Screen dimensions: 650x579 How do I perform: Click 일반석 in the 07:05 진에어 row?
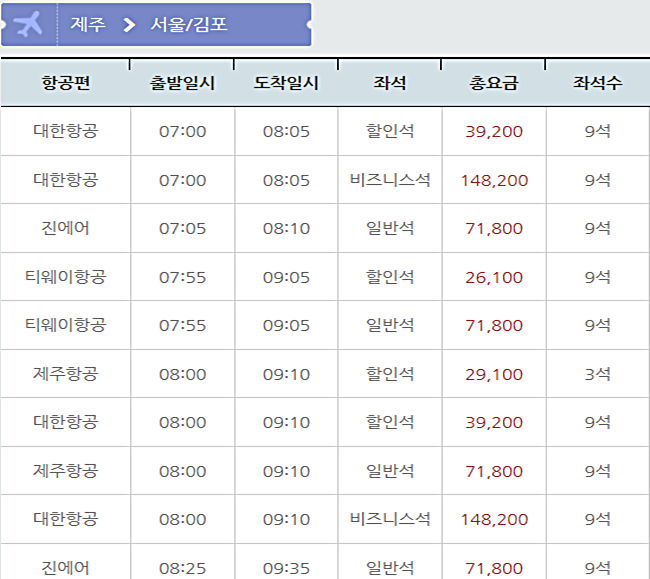pyautogui.click(x=390, y=228)
